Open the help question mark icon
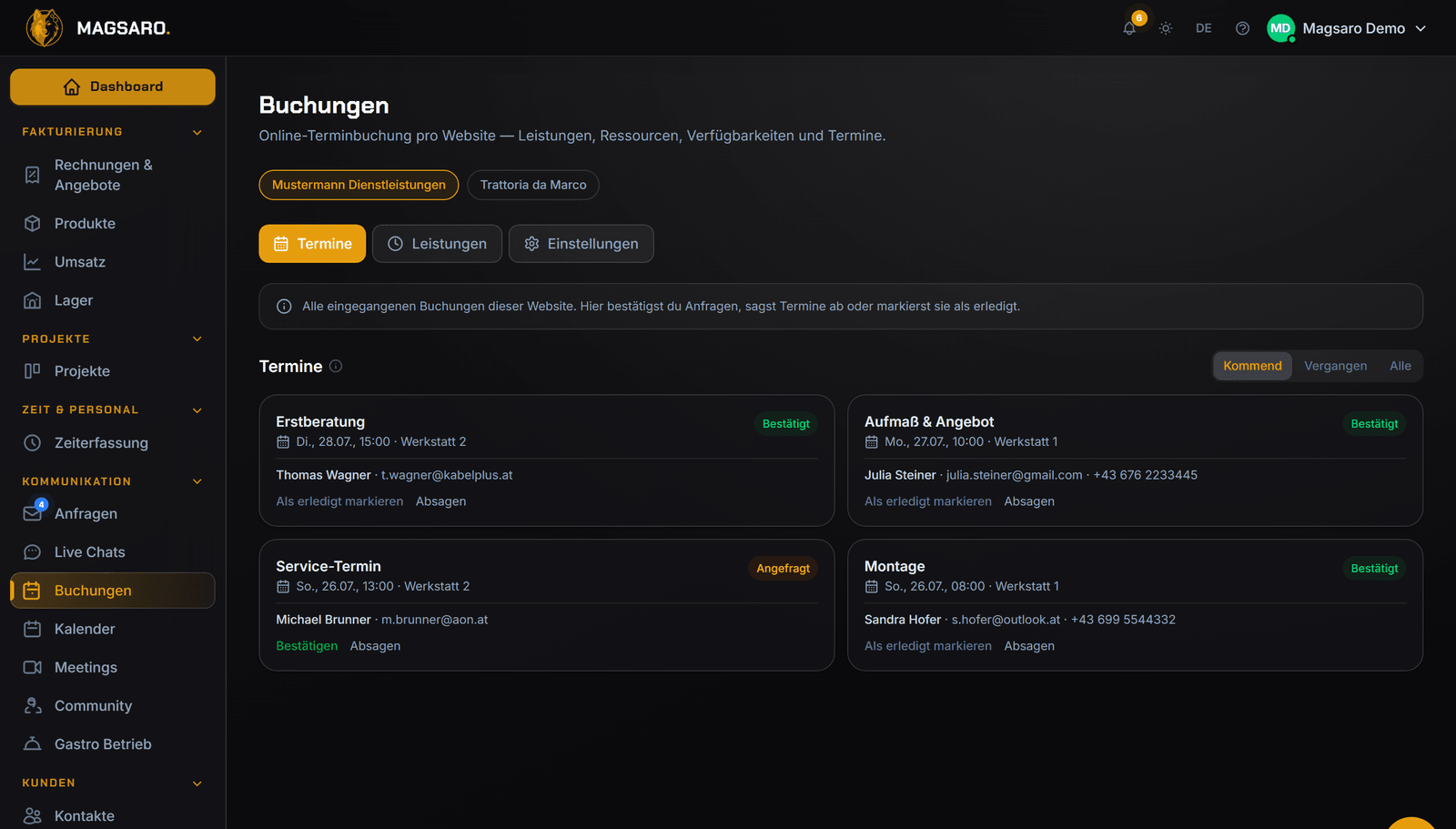The image size is (1456, 829). (1242, 28)
